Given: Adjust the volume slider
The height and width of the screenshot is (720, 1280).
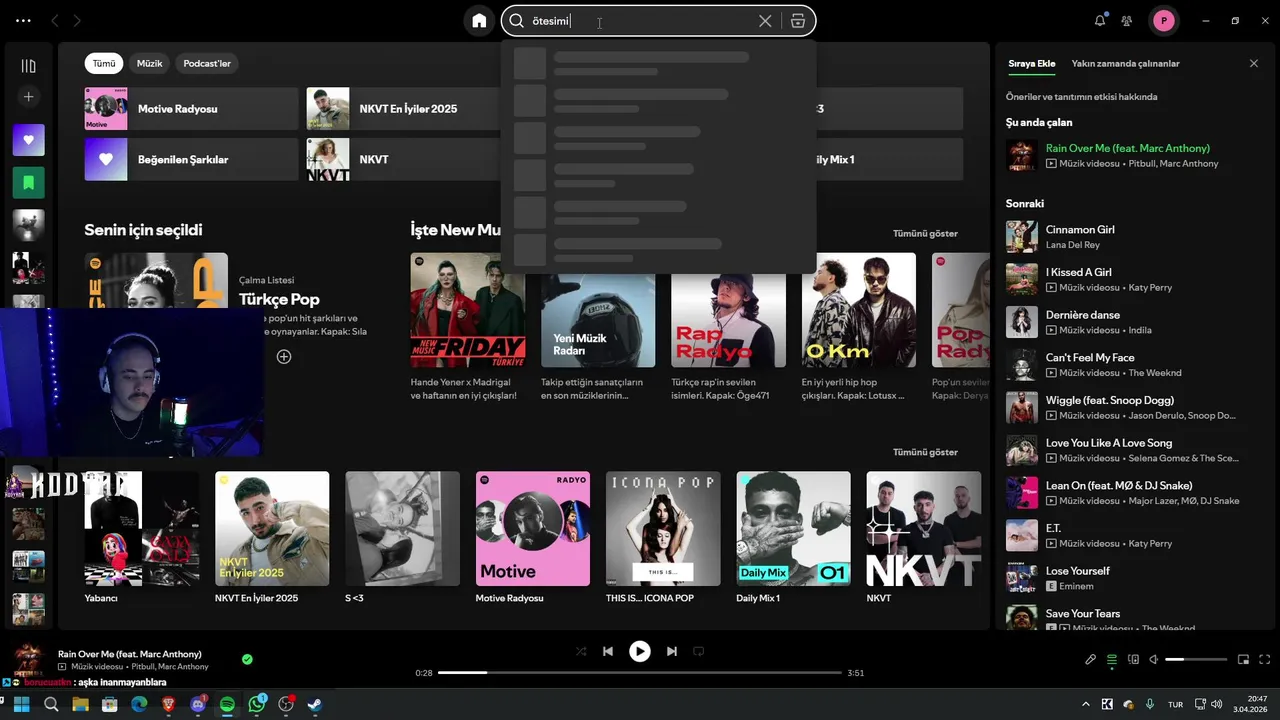Looking at the screenshot, I should coord(1196,660).
